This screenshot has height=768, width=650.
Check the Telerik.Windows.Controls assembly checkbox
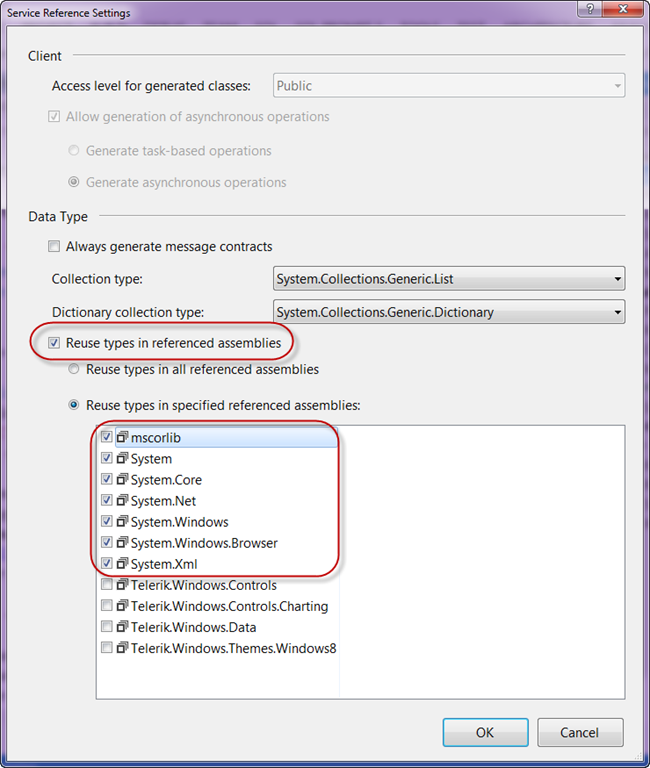coord(106,585)
